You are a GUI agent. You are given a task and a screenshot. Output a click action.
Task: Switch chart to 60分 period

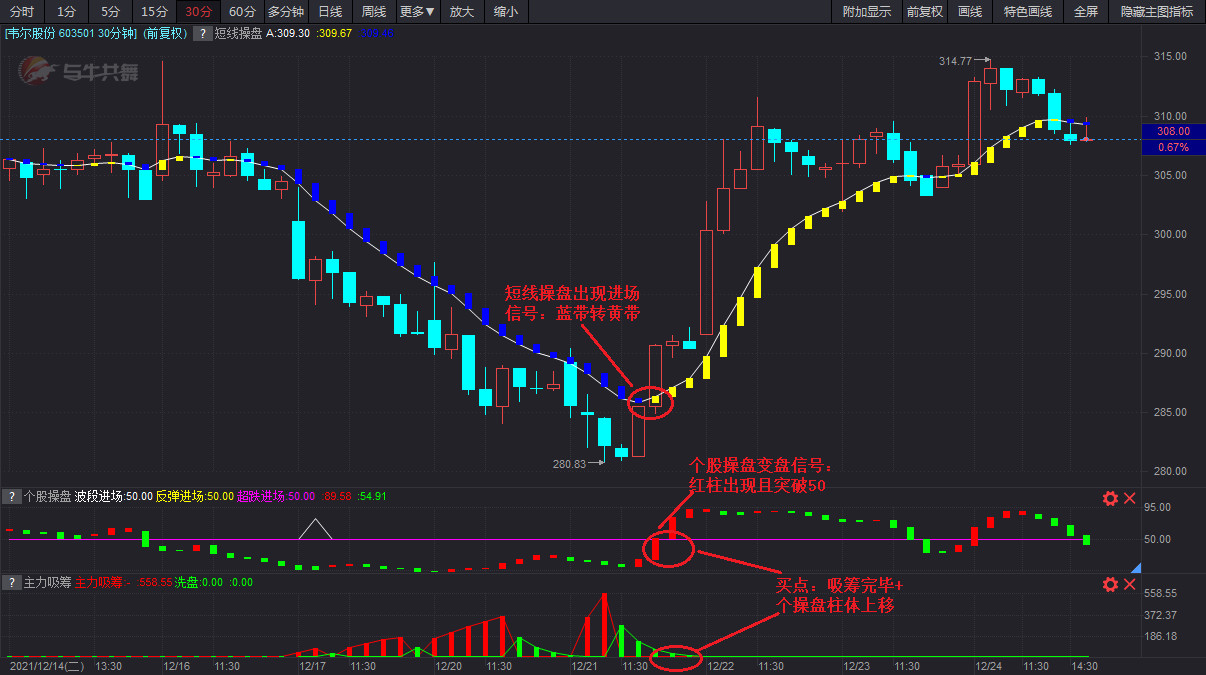242,12
